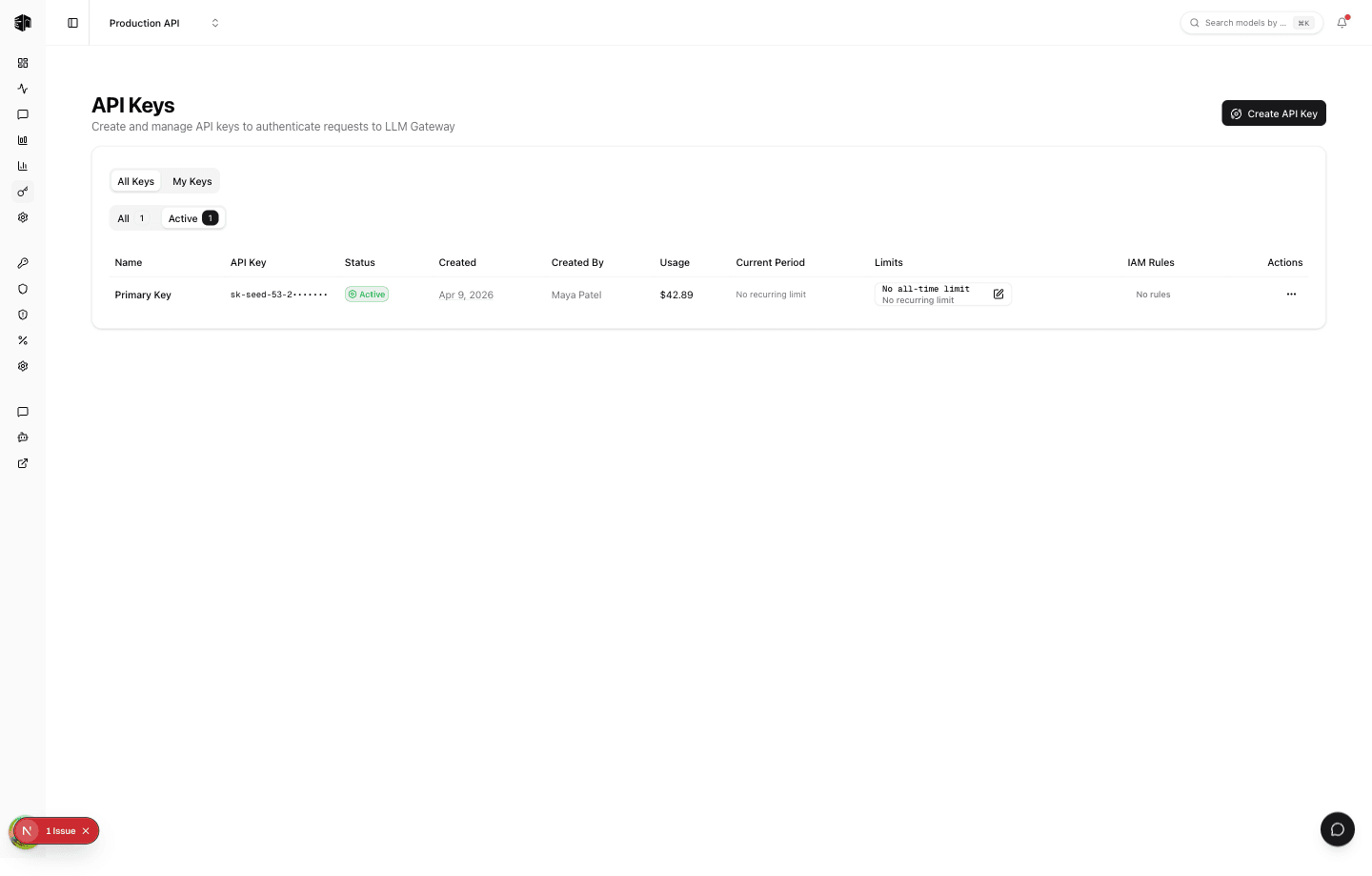Select the Active status filter

(x=193, y=218)
